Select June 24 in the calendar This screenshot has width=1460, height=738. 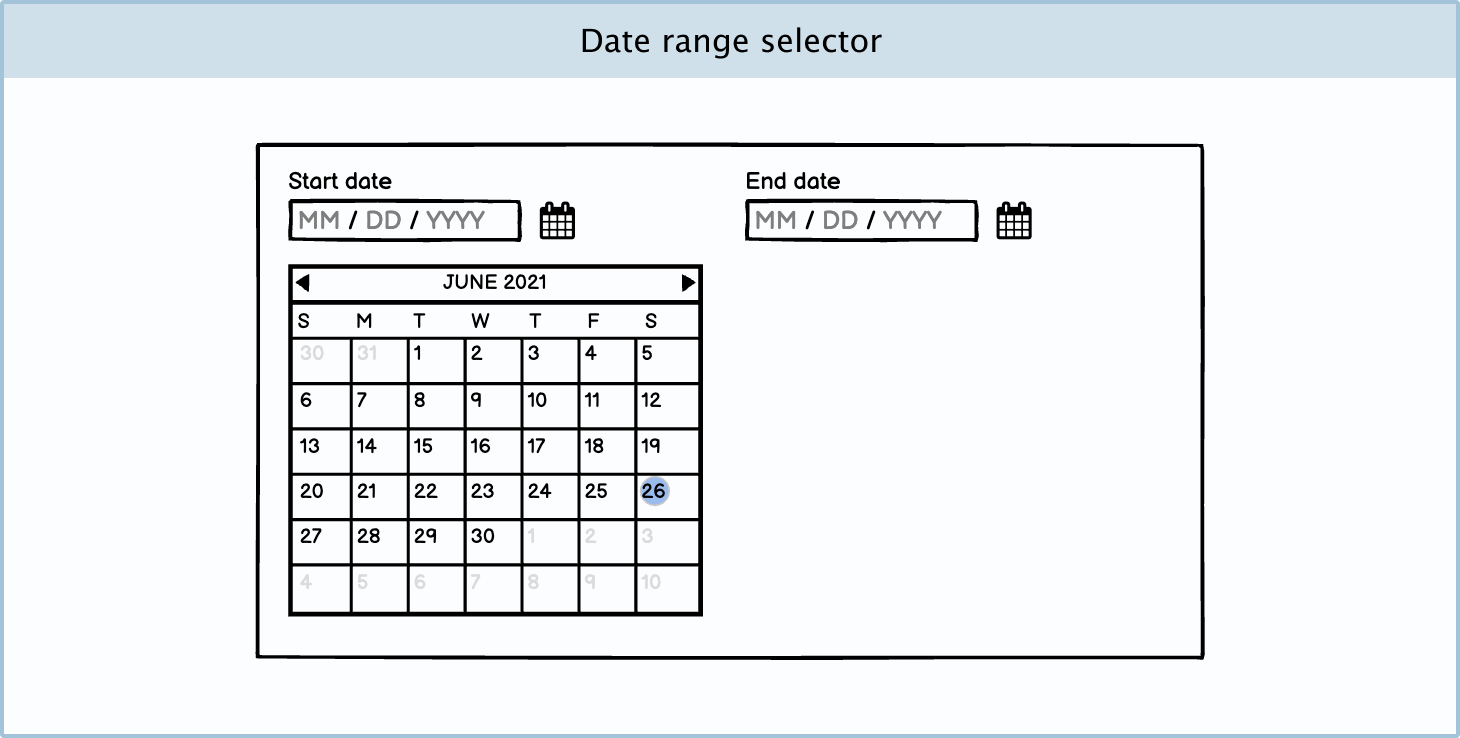click(x=550, y=497)
